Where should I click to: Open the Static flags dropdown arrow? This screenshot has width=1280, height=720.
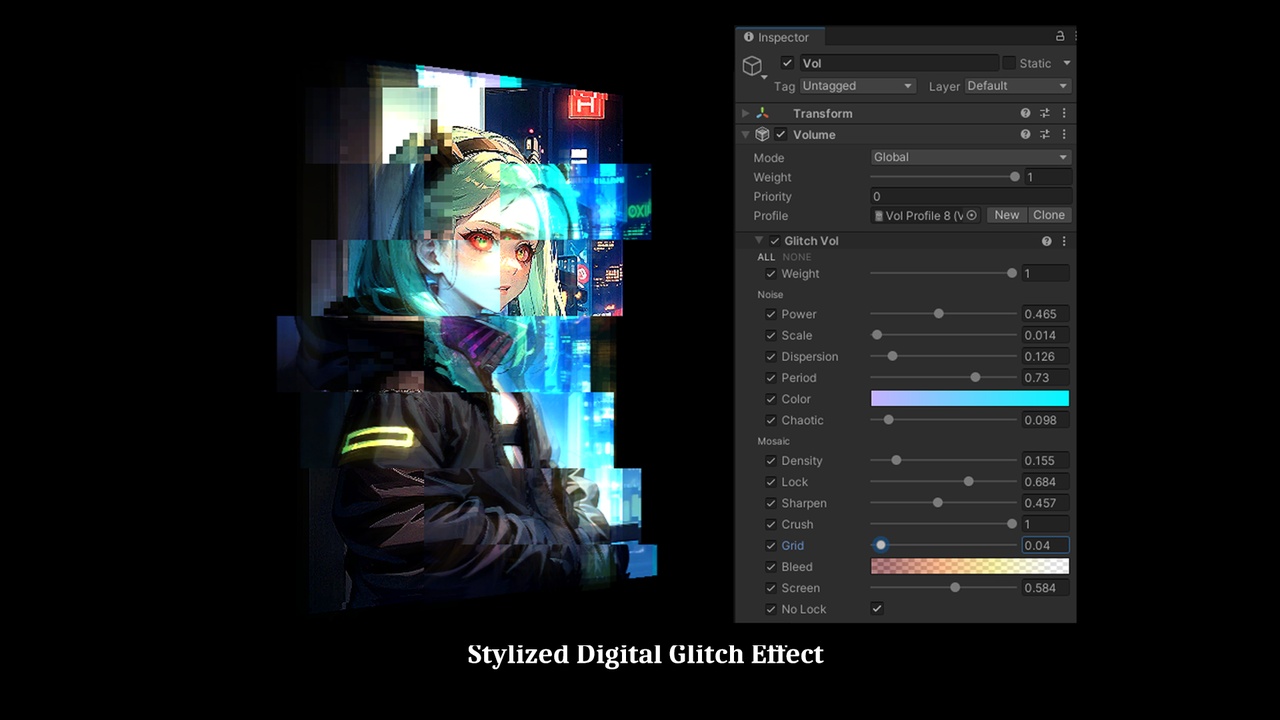[x=1067, y=63]
